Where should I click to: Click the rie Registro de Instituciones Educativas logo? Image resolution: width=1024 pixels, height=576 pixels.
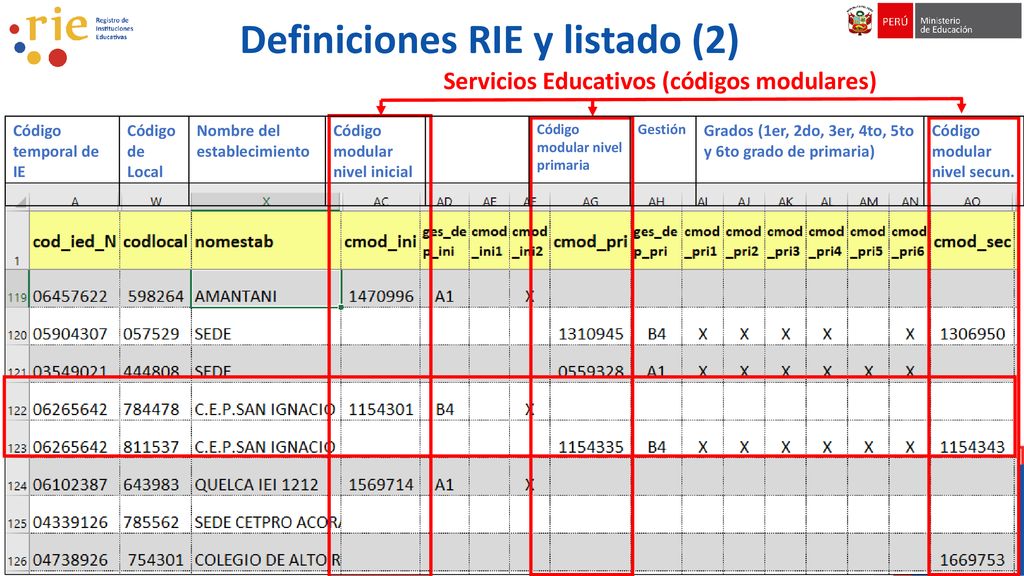[x=71, y=36]
